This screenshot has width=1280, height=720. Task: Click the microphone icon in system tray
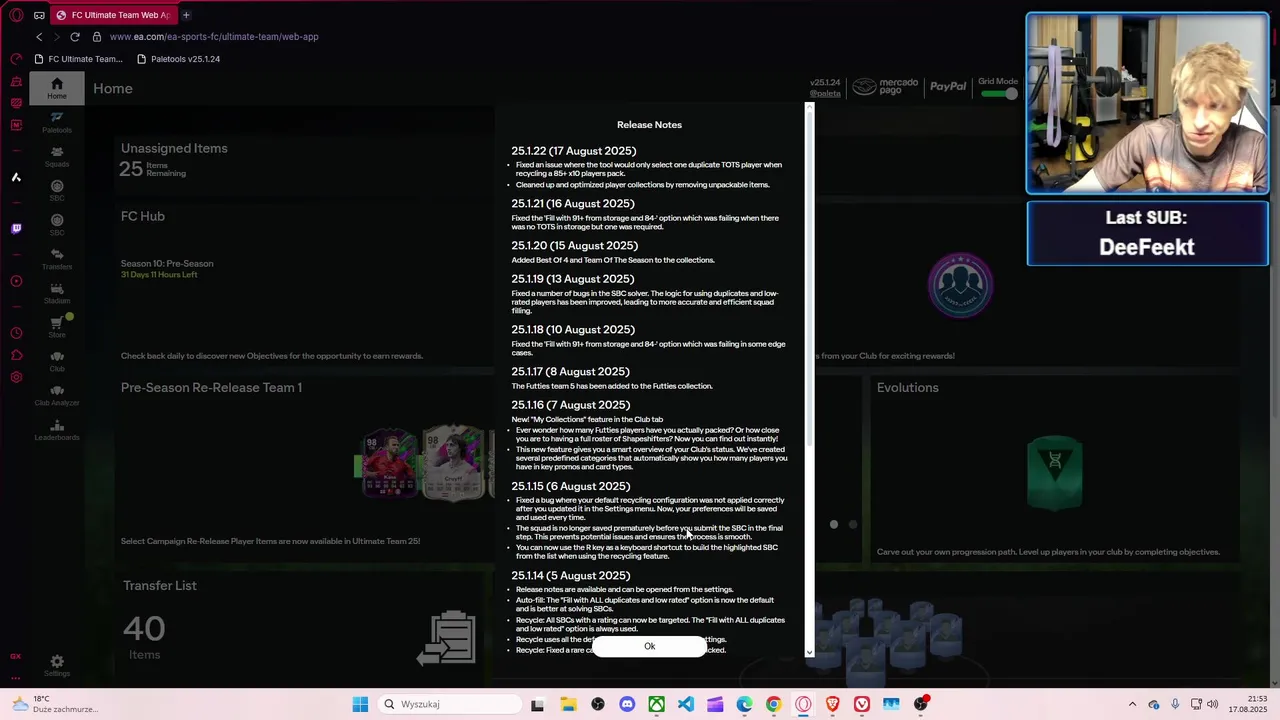[x=1175, y=704]
